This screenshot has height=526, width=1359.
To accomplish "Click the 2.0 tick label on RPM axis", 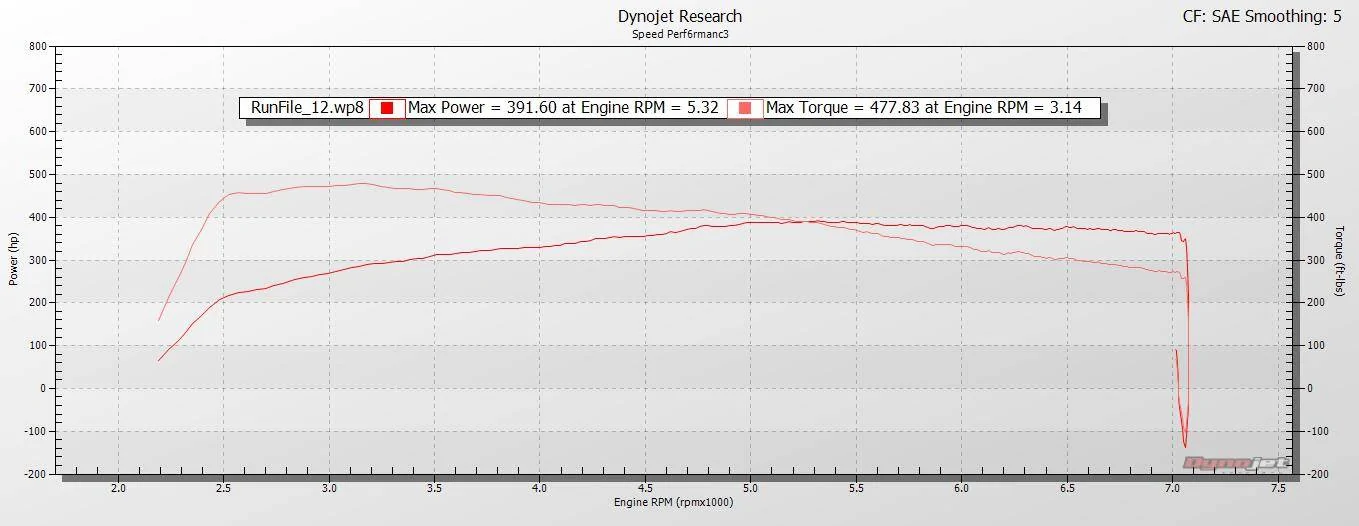I will pyautogui.click(x=118, y=488).
